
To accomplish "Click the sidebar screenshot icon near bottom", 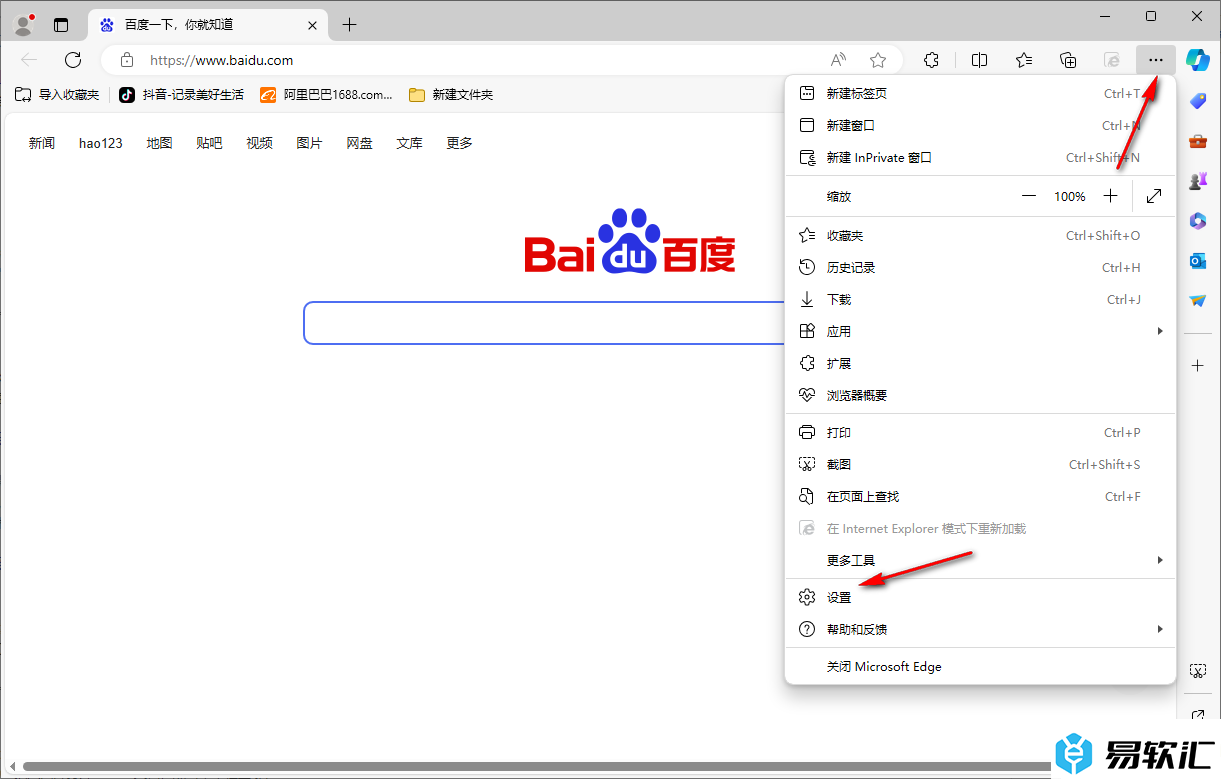I will [1198, 670].
